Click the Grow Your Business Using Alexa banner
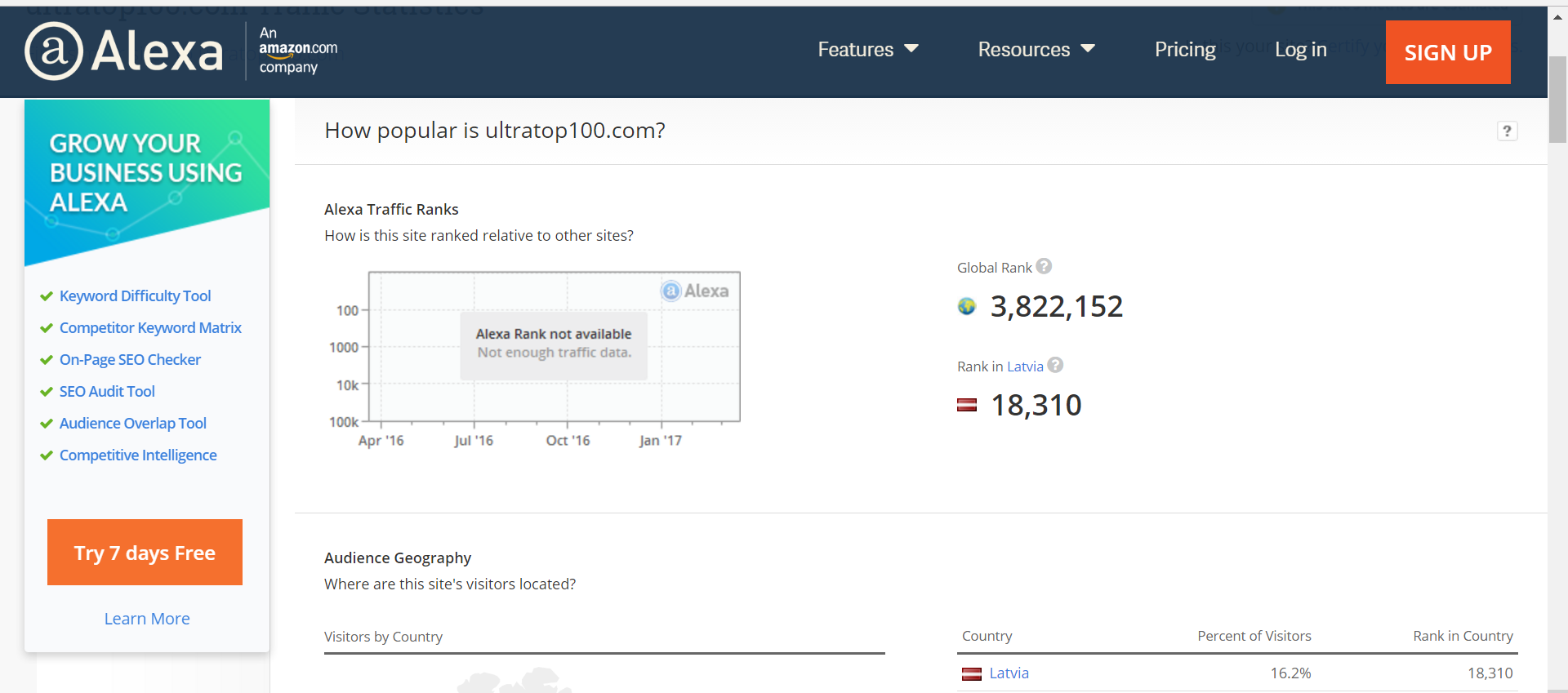The width and height of the screenshot is (1568, 693). pos(147,183)
